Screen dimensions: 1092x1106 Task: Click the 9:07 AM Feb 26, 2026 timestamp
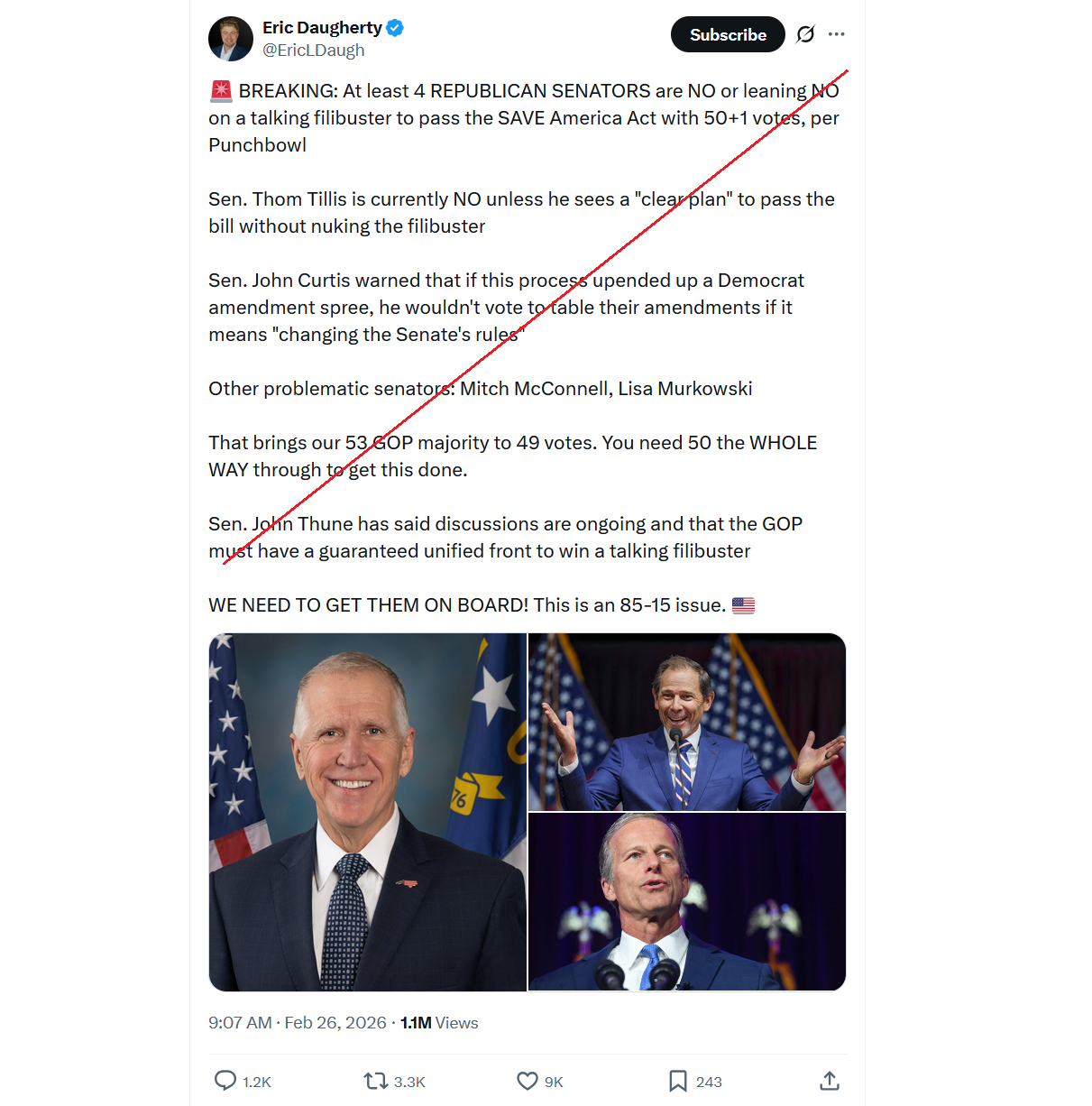click(298, 1023)
